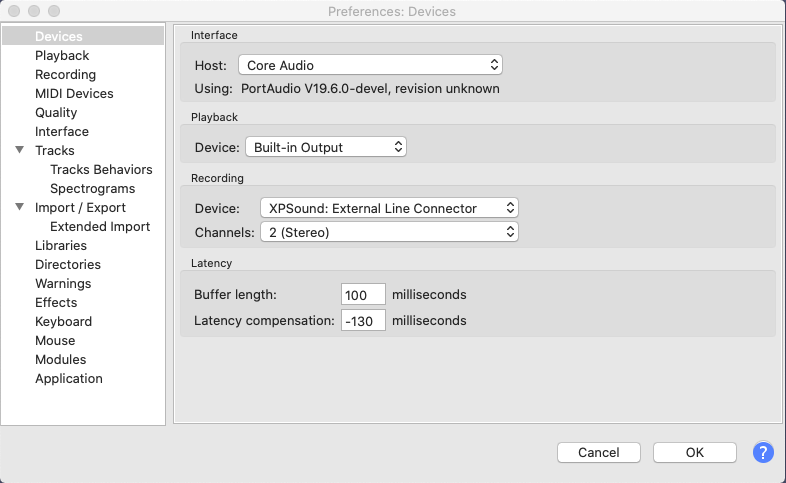Open the Playback Device dropdown
The image size is (786, 483).
coord(326,147)
